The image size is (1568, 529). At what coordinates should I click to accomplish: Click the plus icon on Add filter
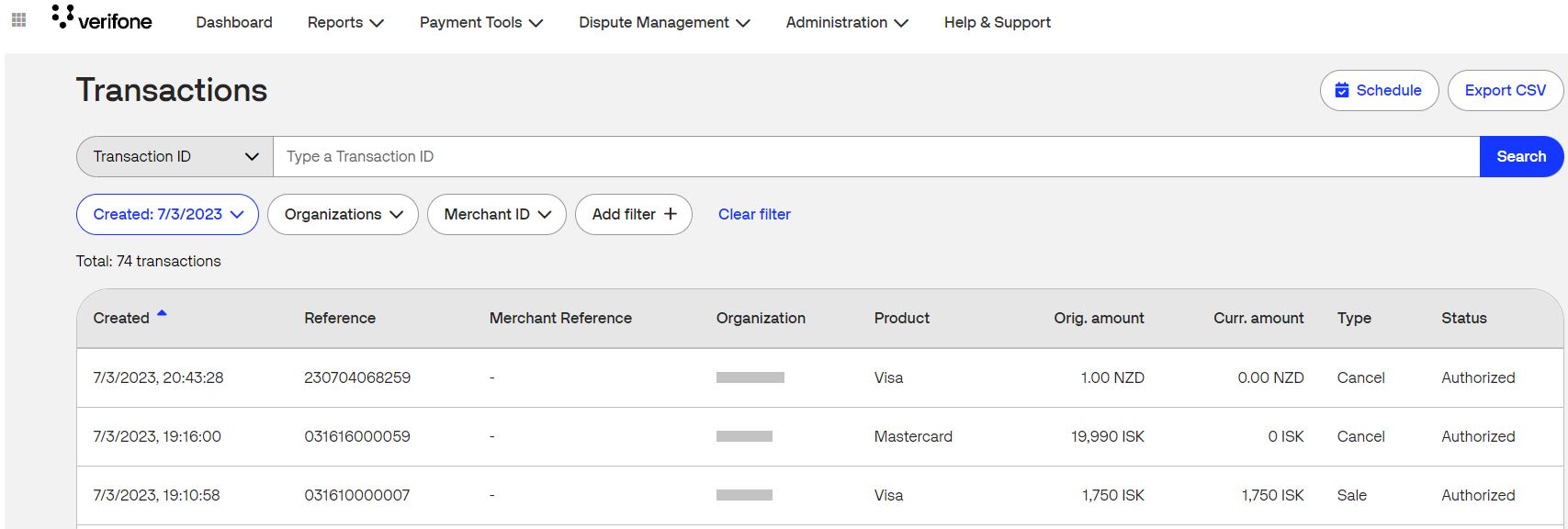[671, 214]
